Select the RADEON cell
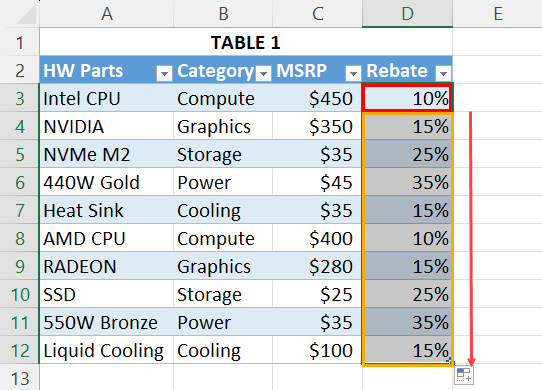Image resolution: width=542 pixels, height=390 pixels. pos(106,266)
